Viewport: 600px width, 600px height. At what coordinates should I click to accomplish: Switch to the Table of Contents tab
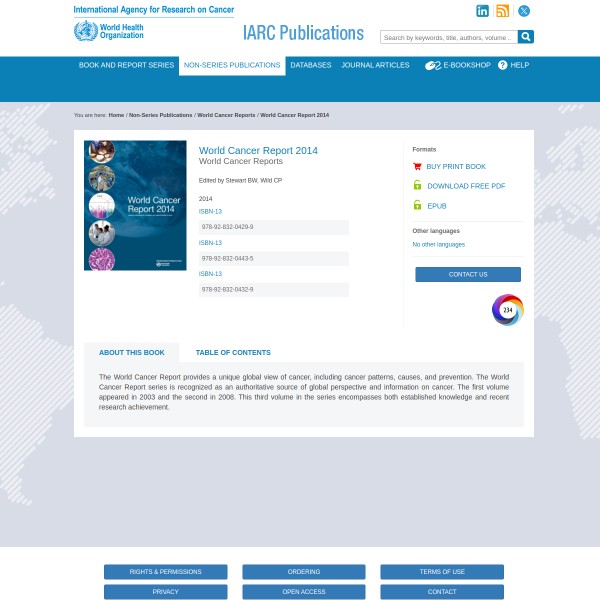click(x=233, y=352)
